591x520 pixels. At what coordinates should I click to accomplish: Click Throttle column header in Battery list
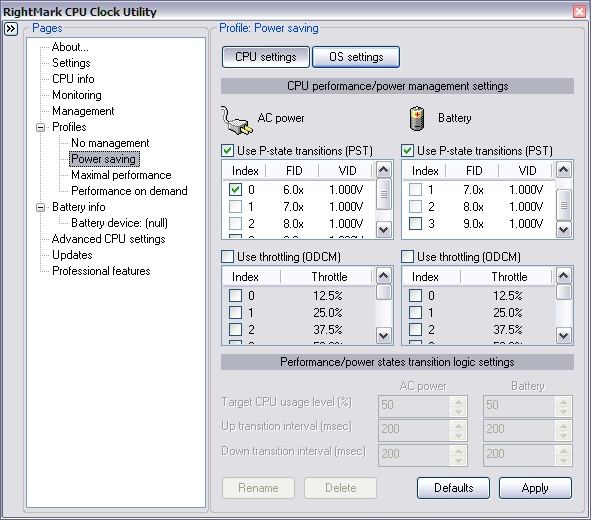tap(508, 277)
